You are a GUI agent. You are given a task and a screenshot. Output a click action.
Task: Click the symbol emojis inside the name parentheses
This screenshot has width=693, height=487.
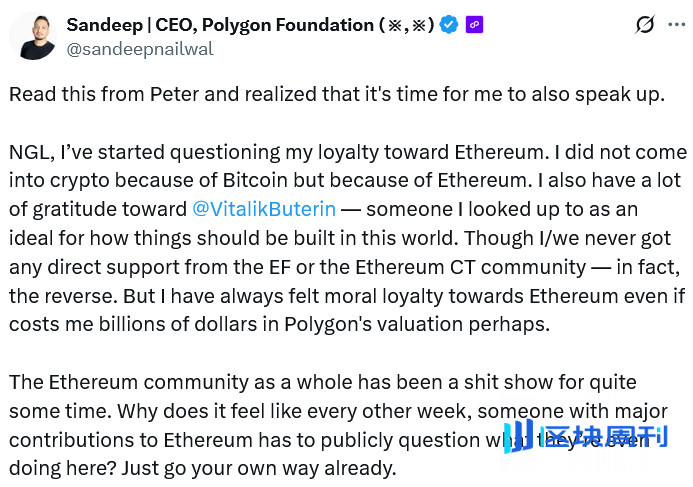404,24
